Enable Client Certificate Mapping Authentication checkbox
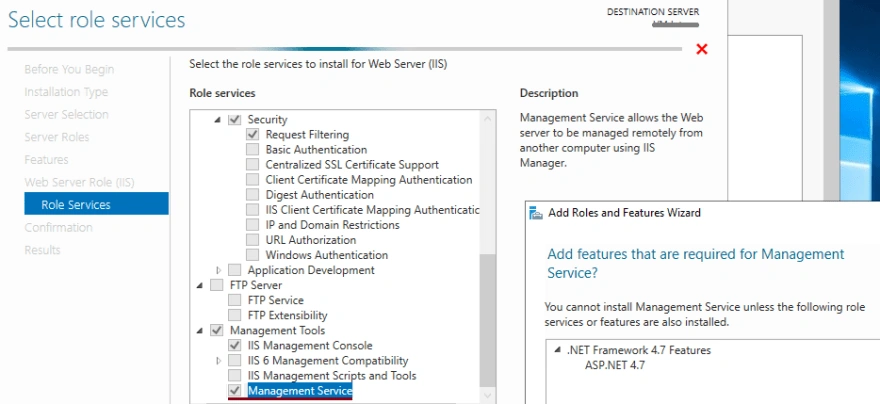The height and width of the screenshot is (404, 880). click(253, 180)
